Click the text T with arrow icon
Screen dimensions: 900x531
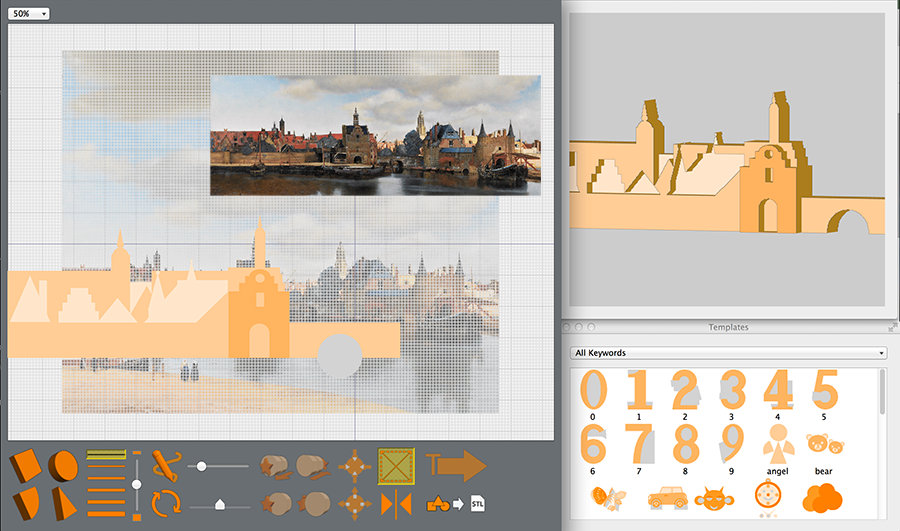click(456, 466)
